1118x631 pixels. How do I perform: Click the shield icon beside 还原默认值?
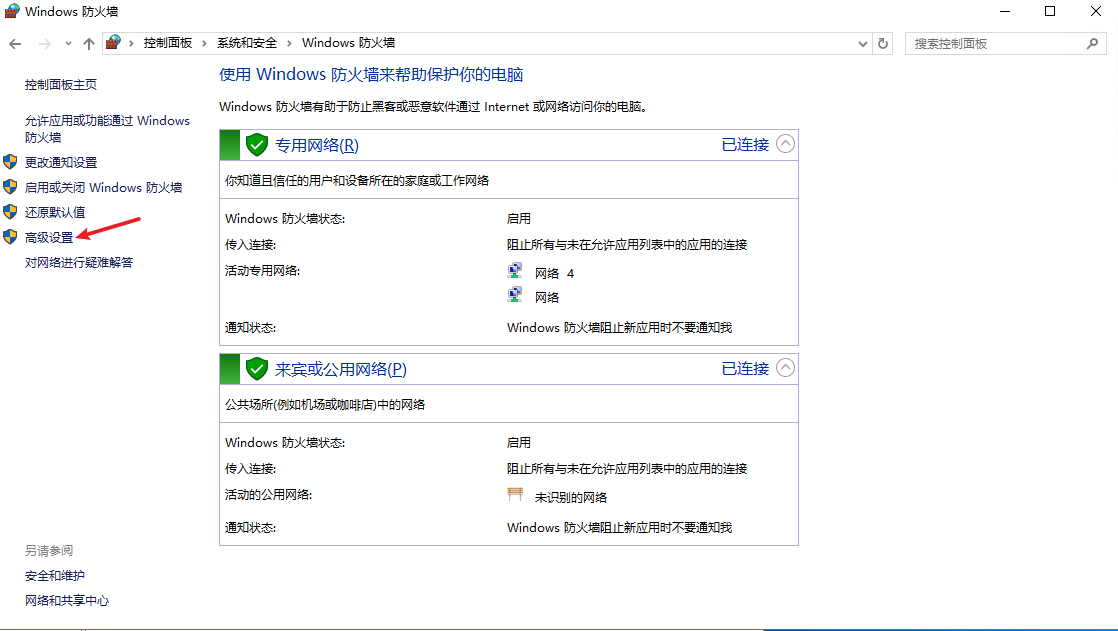coord(10,212)
